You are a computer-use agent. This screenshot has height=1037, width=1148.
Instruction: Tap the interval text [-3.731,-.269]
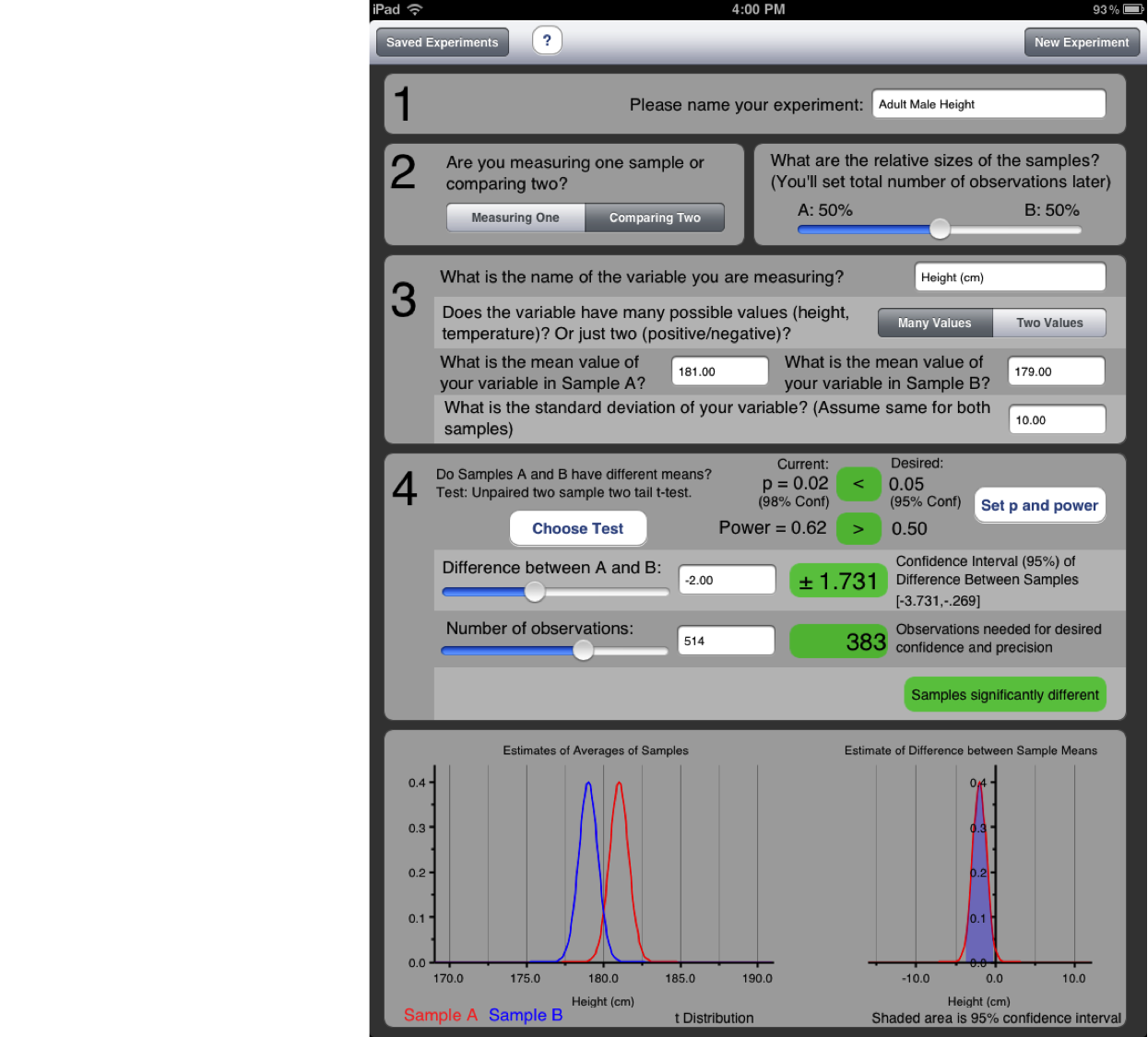[938, 601]
